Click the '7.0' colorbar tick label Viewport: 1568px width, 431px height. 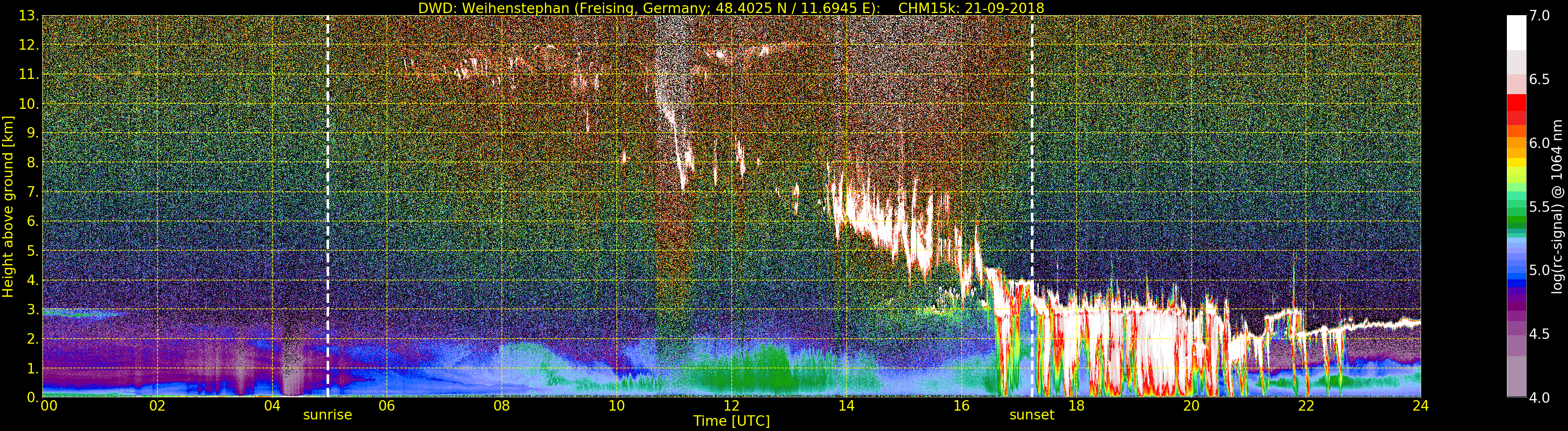1538,16
